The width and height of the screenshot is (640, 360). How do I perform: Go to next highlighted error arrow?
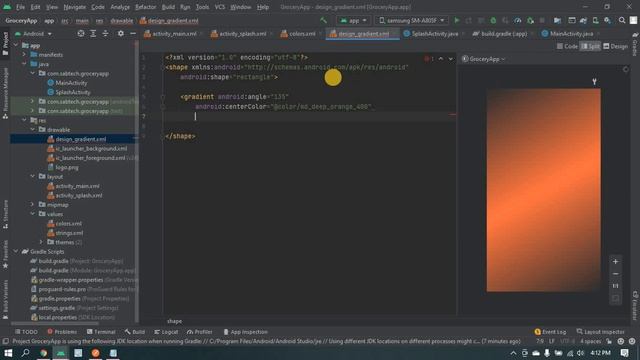451,59
